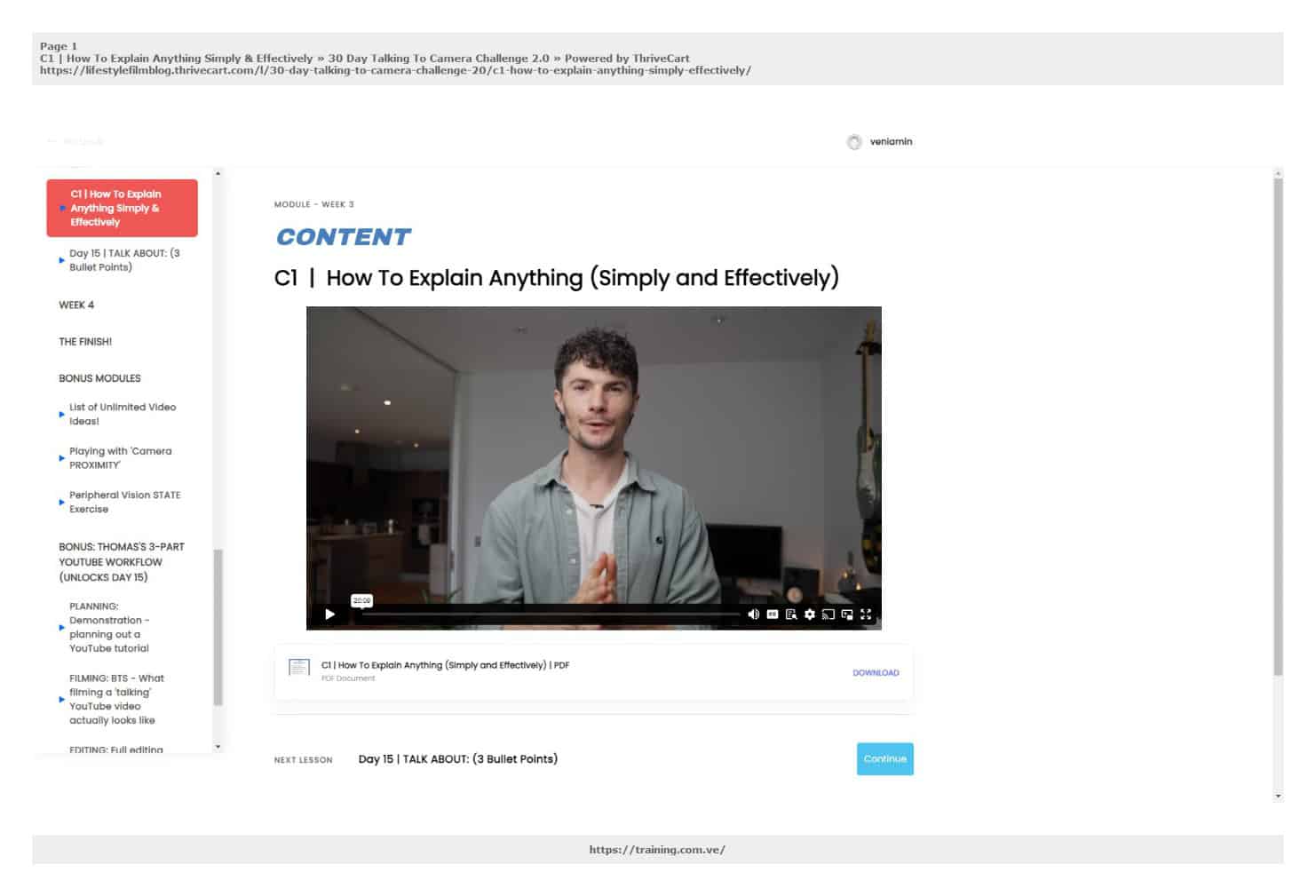Open Day 15 TALK ABOUT lesson in sidebar
1316x896 pixels.
coord(124,260)
